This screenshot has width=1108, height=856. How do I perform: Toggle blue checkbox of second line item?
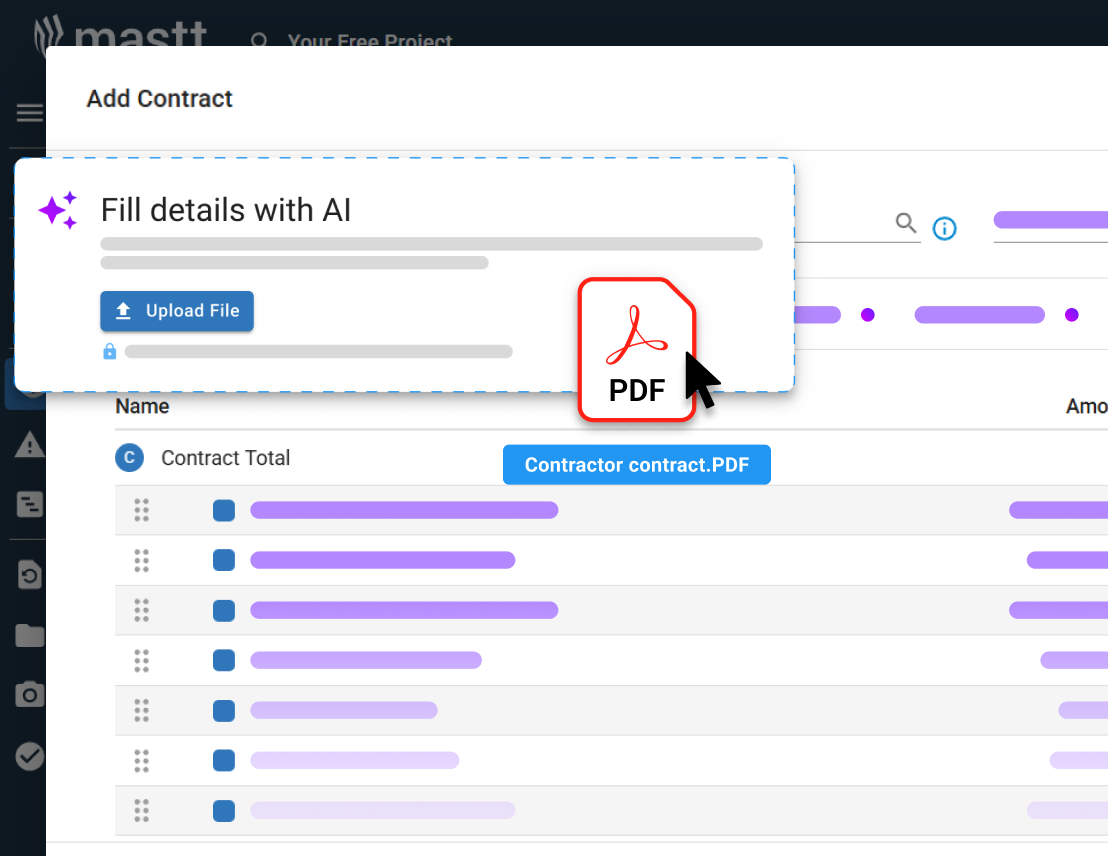[x=224, y=560]
